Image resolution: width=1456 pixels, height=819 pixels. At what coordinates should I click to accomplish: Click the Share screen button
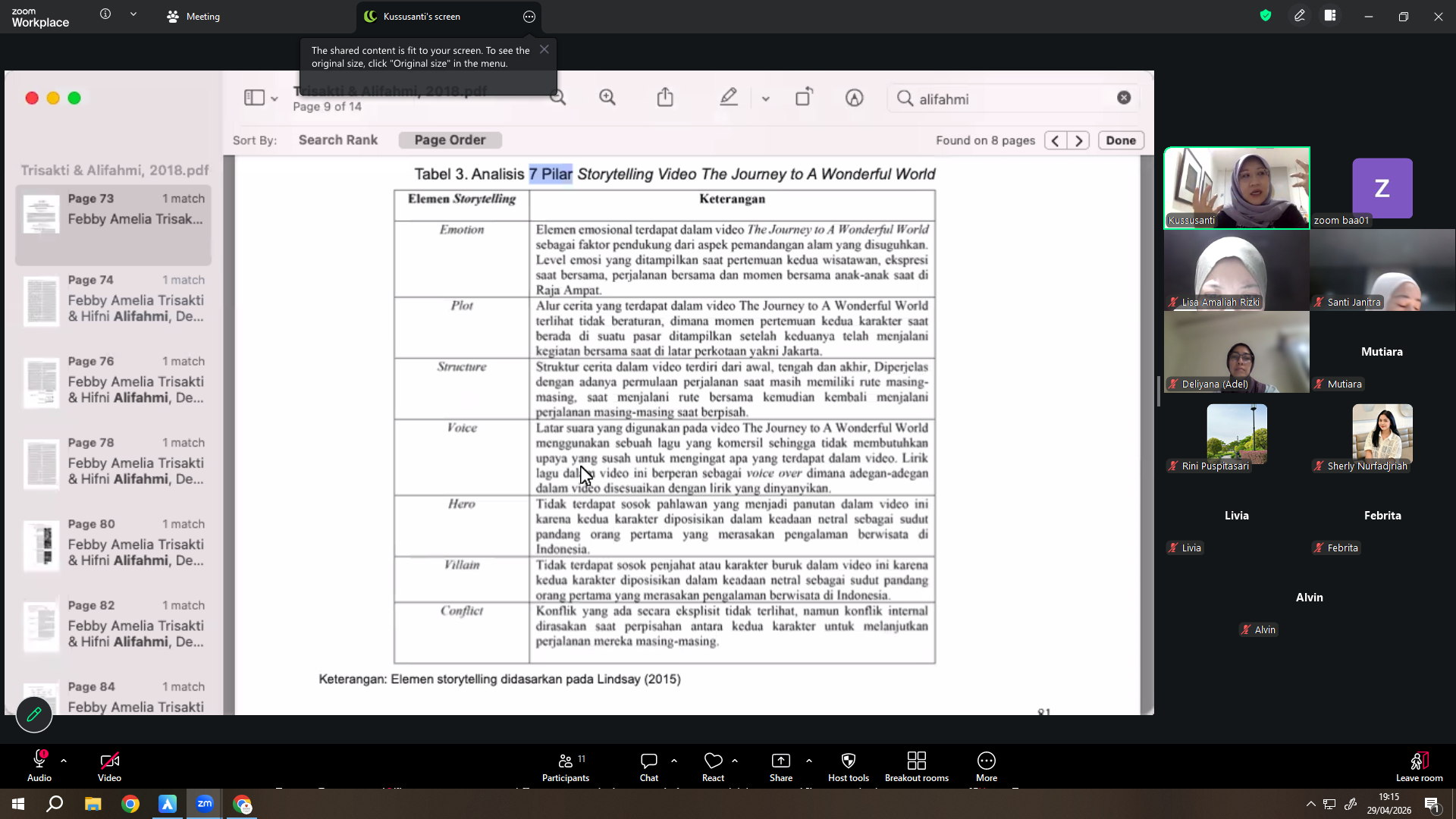(781, 766)
